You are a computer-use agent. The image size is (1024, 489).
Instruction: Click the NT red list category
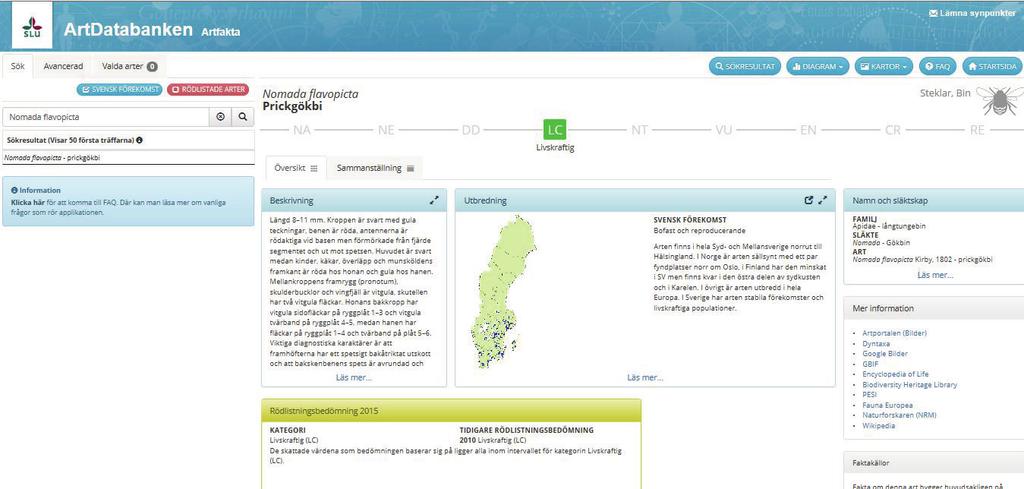coord(639,130)
